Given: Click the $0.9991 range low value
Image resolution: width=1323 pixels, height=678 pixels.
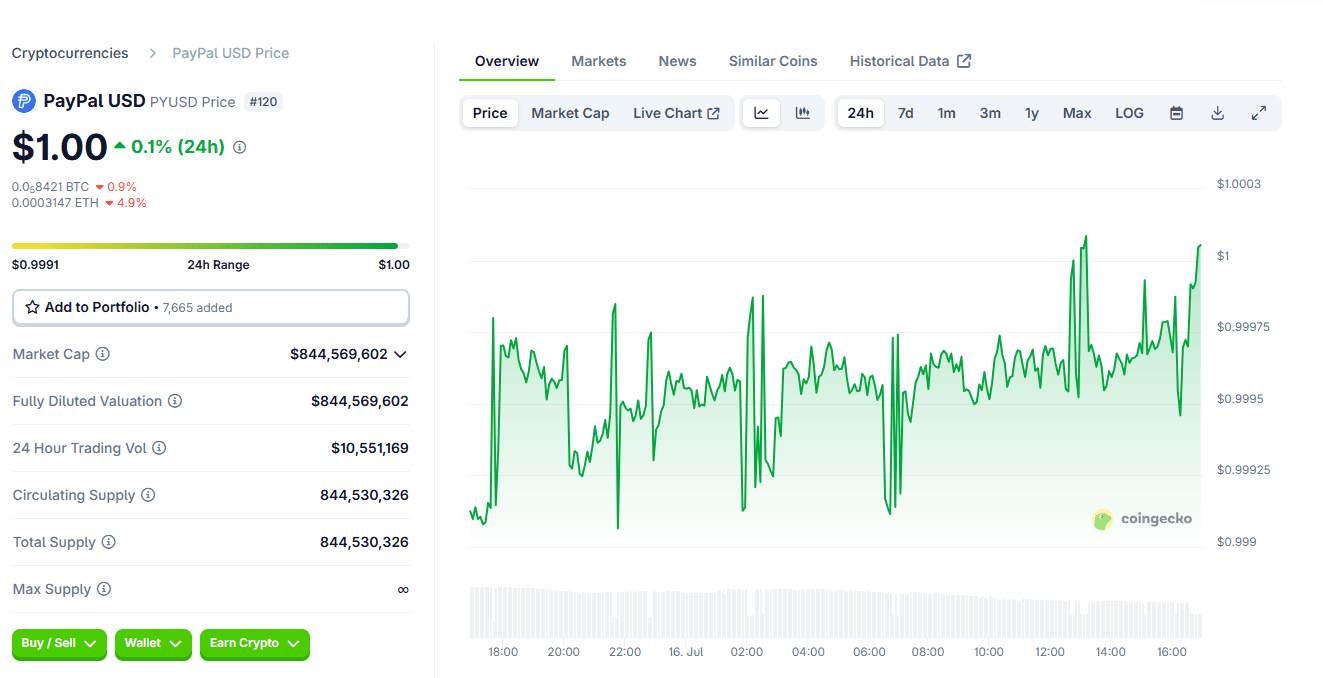Looking at the screenshot, I should pyautogui.click(x=35, y=265).
